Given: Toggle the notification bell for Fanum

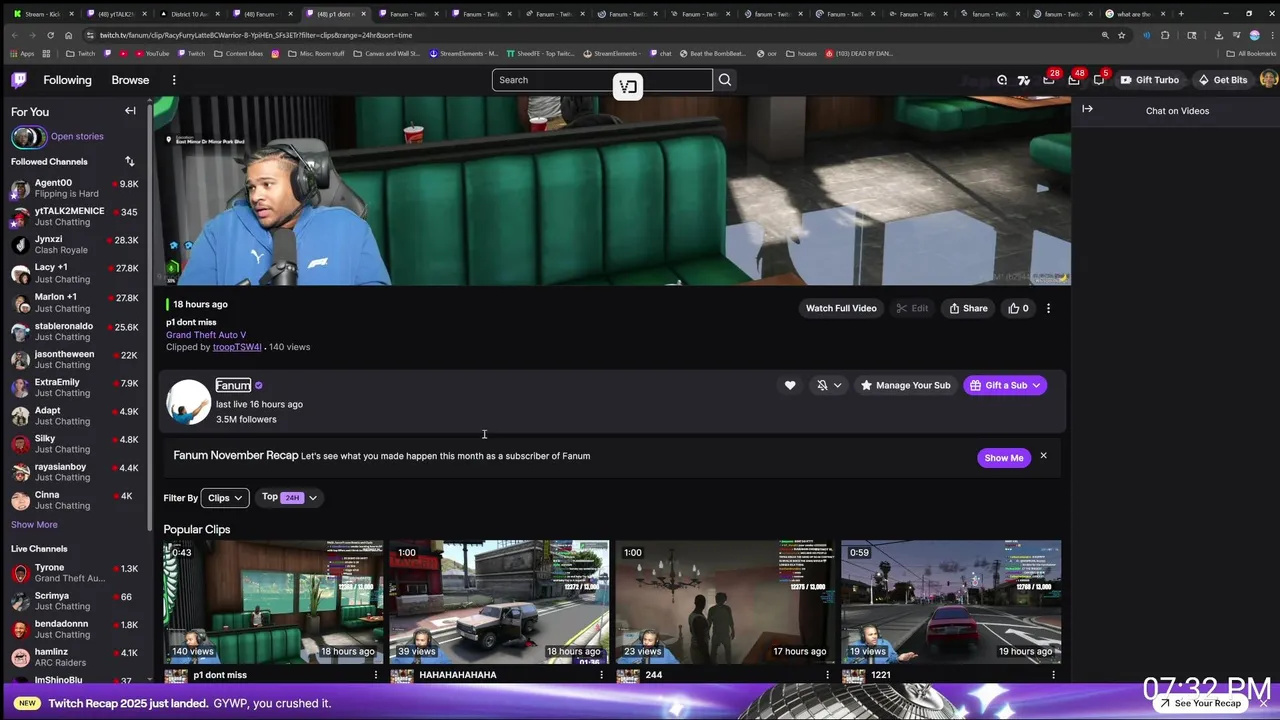Looking at the screenshot, I should pos(822,385).
